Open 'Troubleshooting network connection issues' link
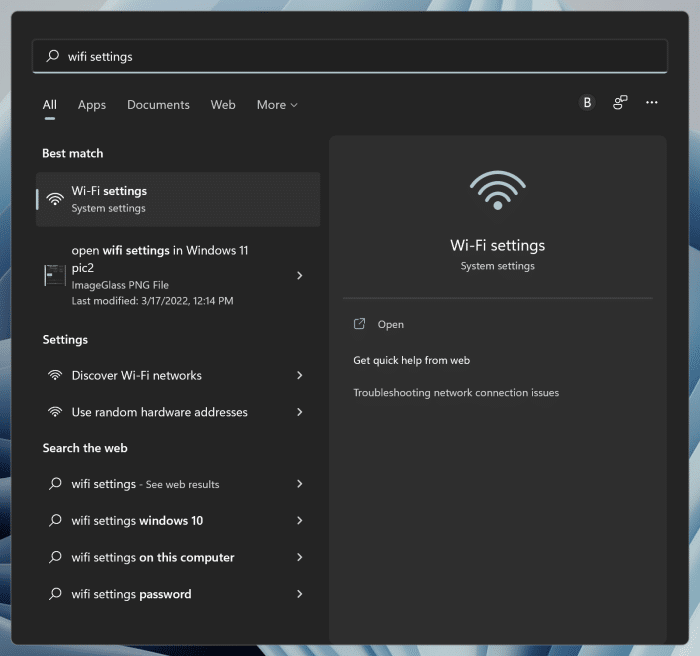The width and height of the screenshot is (700, 656). tap(456, 393)
